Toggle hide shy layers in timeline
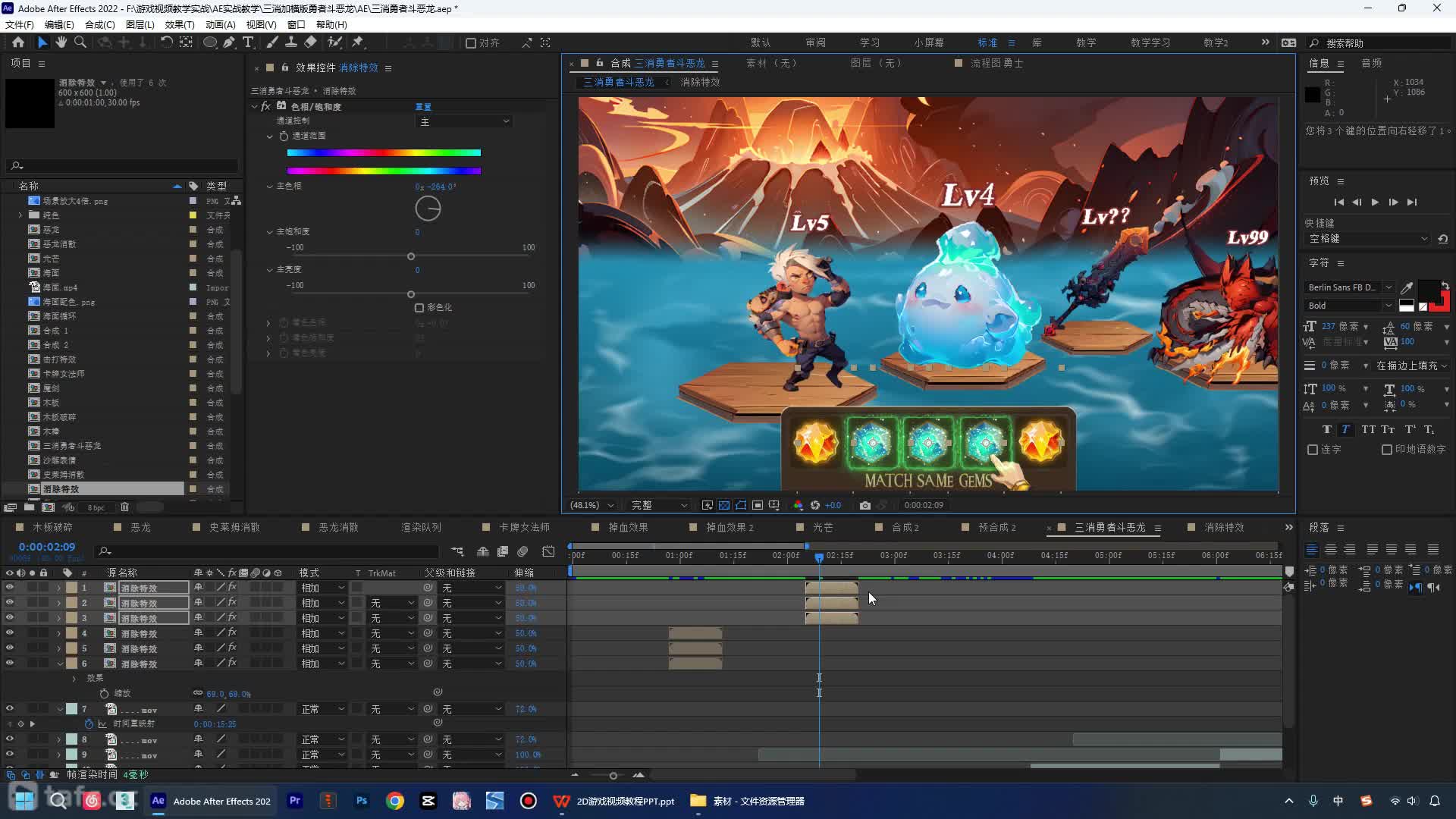Viewport: 1456px width, 819px height. click(x=482, y=551)
